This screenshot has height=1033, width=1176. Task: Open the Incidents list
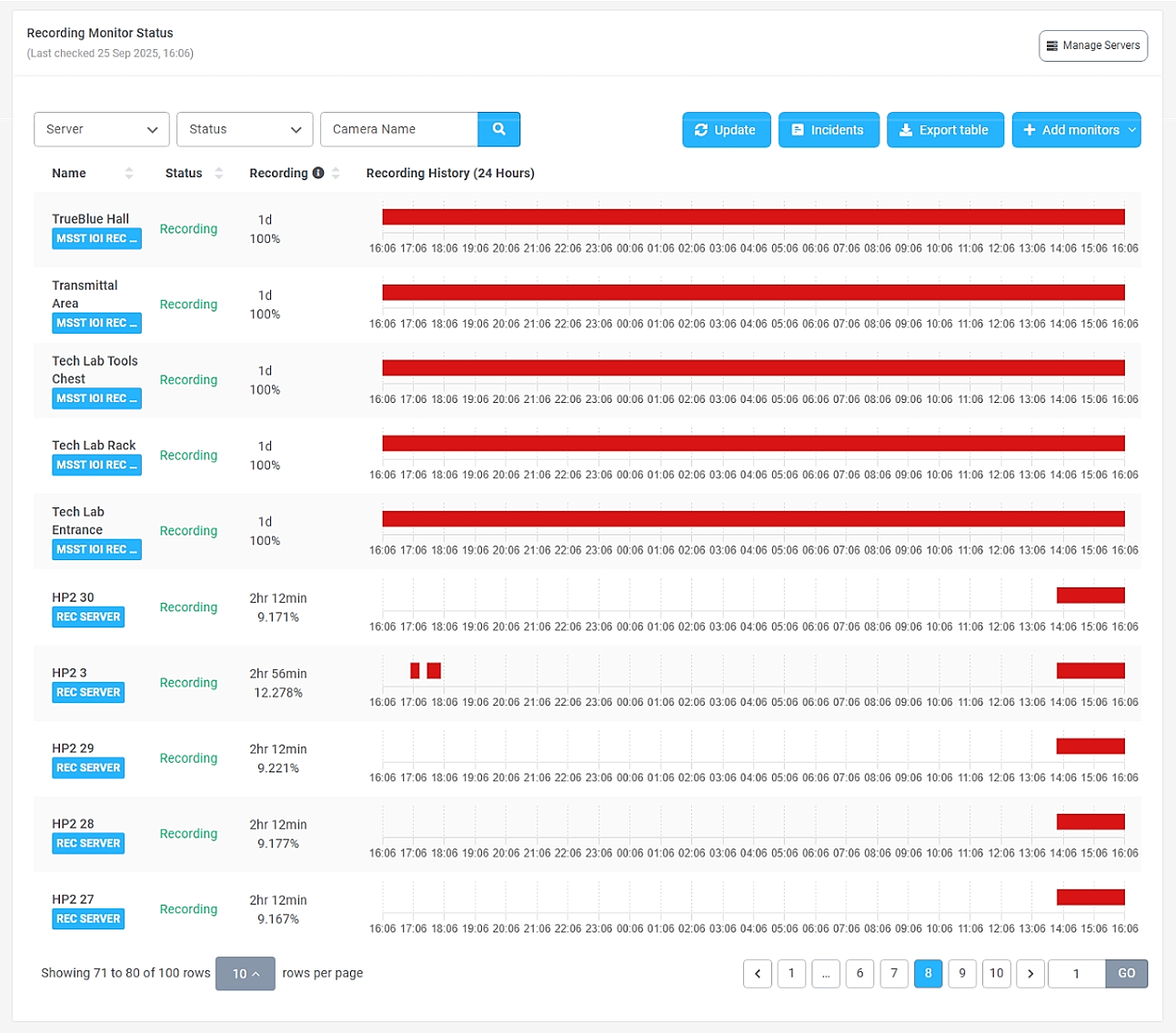pyautogui.click(x=828, y=130)
